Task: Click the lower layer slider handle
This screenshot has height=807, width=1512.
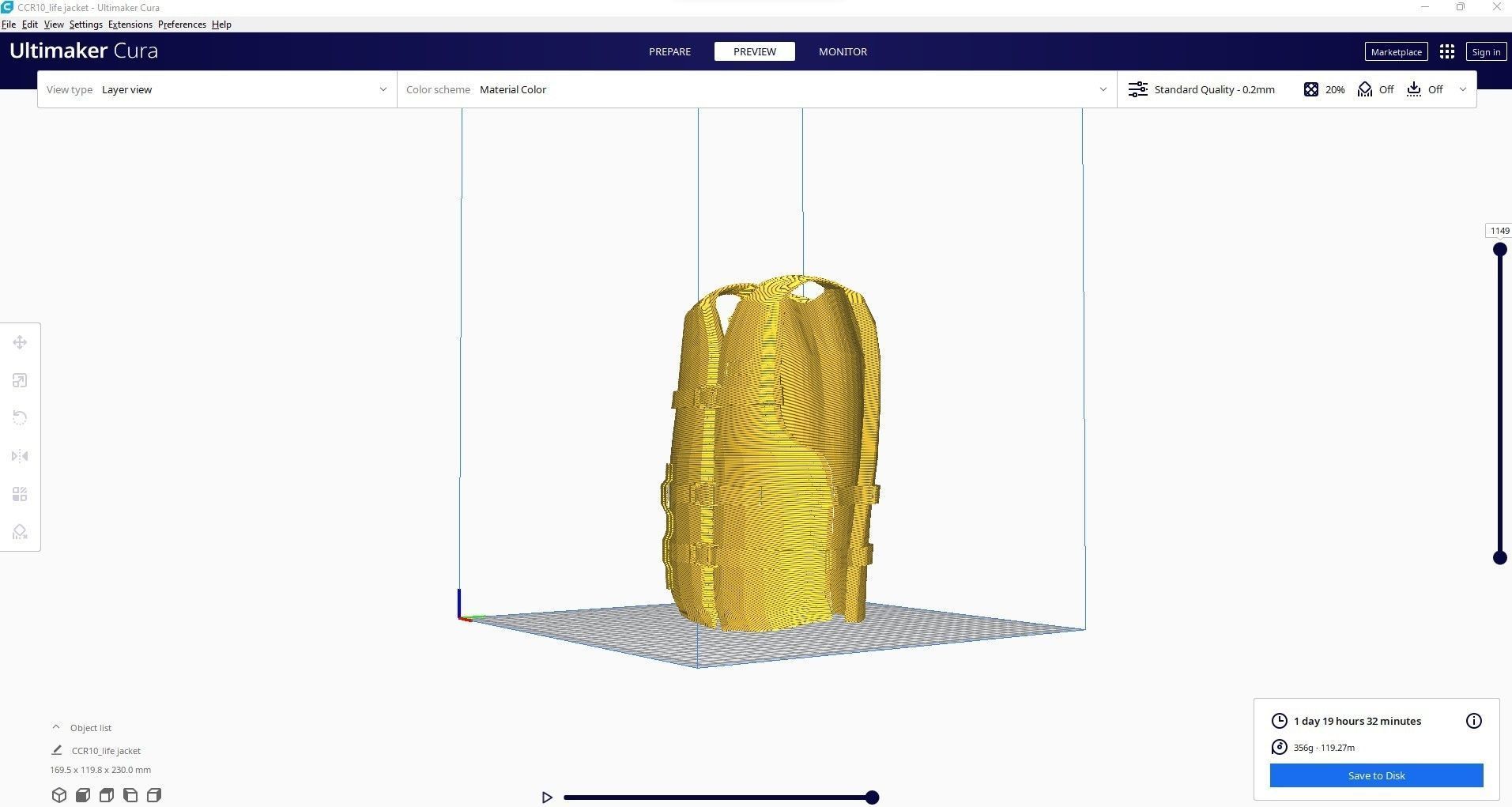Action: 1499,558
